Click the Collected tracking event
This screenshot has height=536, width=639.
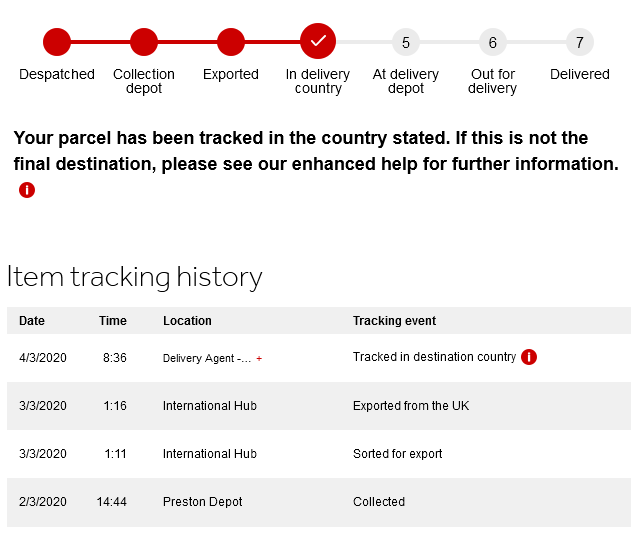tap(379, 502)
